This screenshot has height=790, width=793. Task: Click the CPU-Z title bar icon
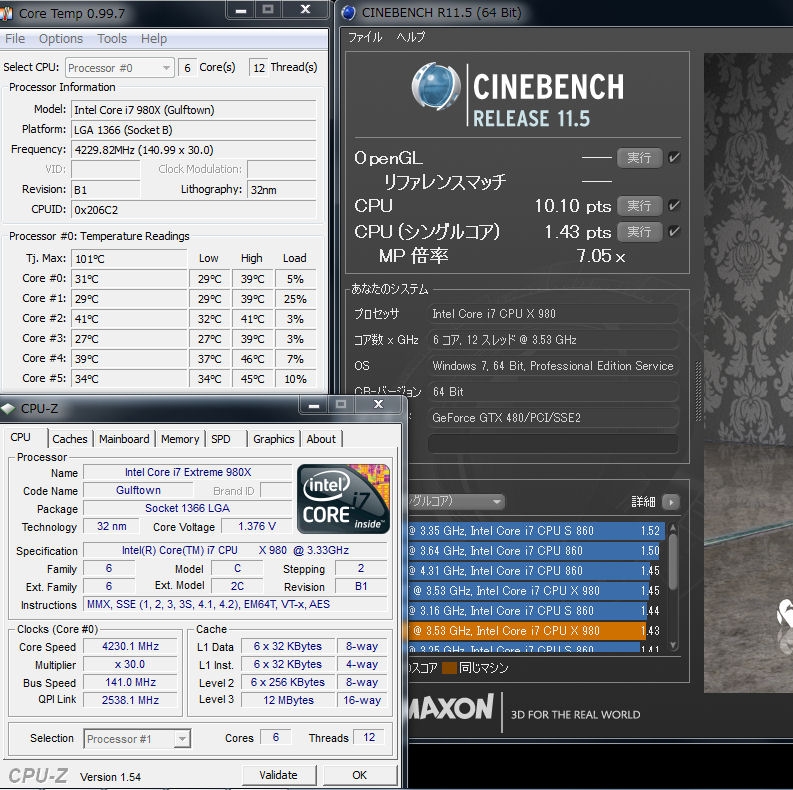[8, 408]
